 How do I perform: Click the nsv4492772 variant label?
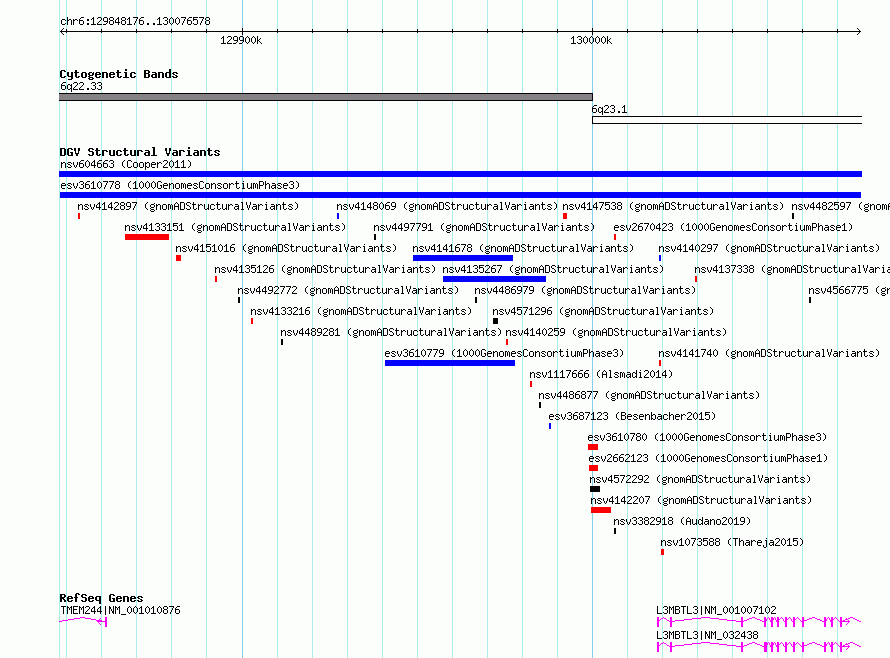click(x=348, y=290)
